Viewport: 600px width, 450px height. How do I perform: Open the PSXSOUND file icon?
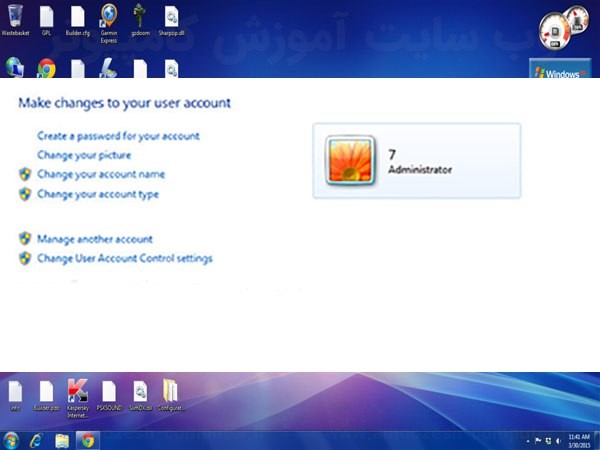pos(108,391)
